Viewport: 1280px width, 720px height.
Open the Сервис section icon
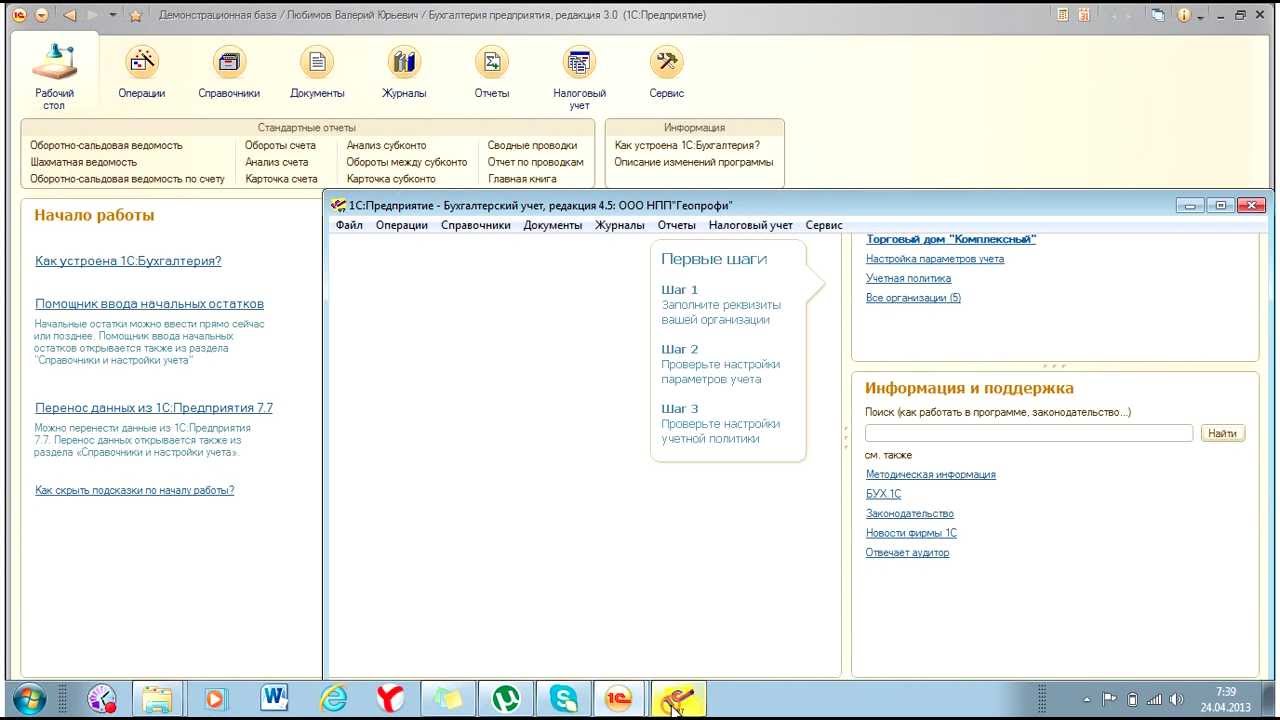click(667, 72)
